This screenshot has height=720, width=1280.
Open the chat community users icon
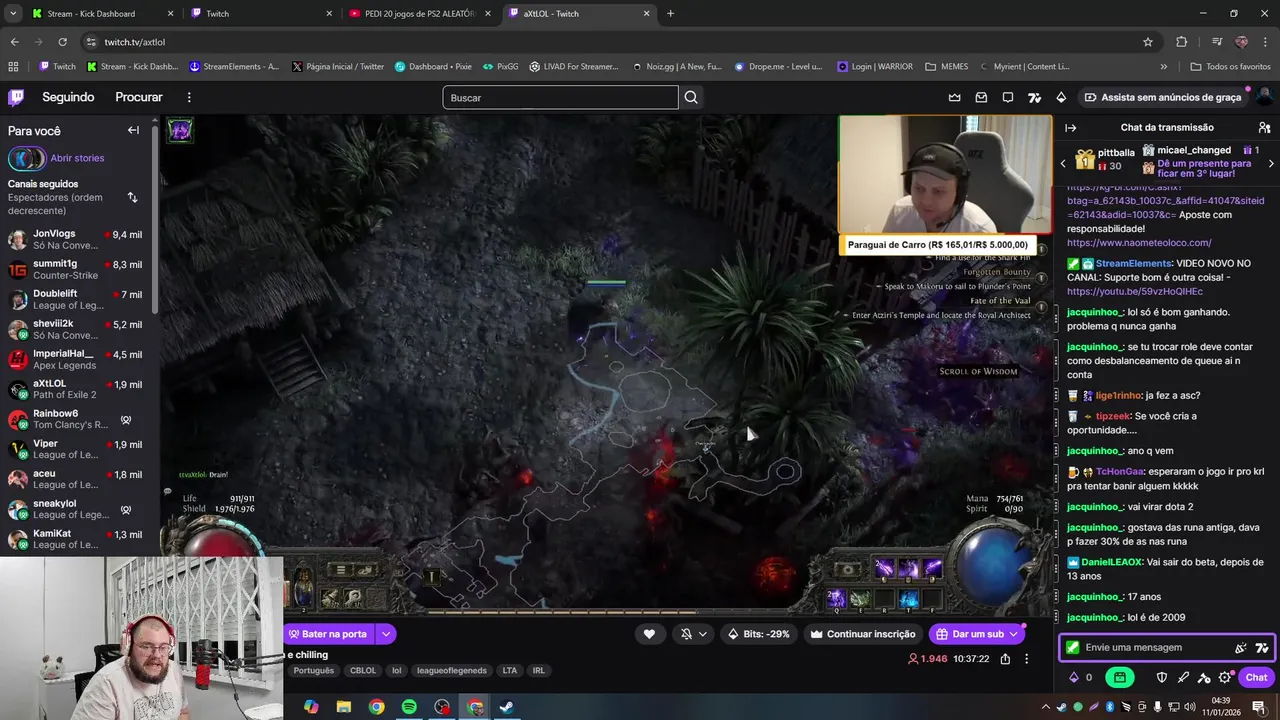[x=1264, y=128]
